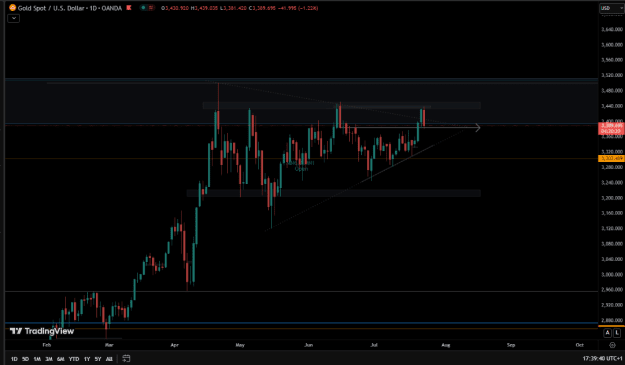The image size is (625, 365).
Task: Open the go-to-date calendar icon
Action: click(126, 359)
